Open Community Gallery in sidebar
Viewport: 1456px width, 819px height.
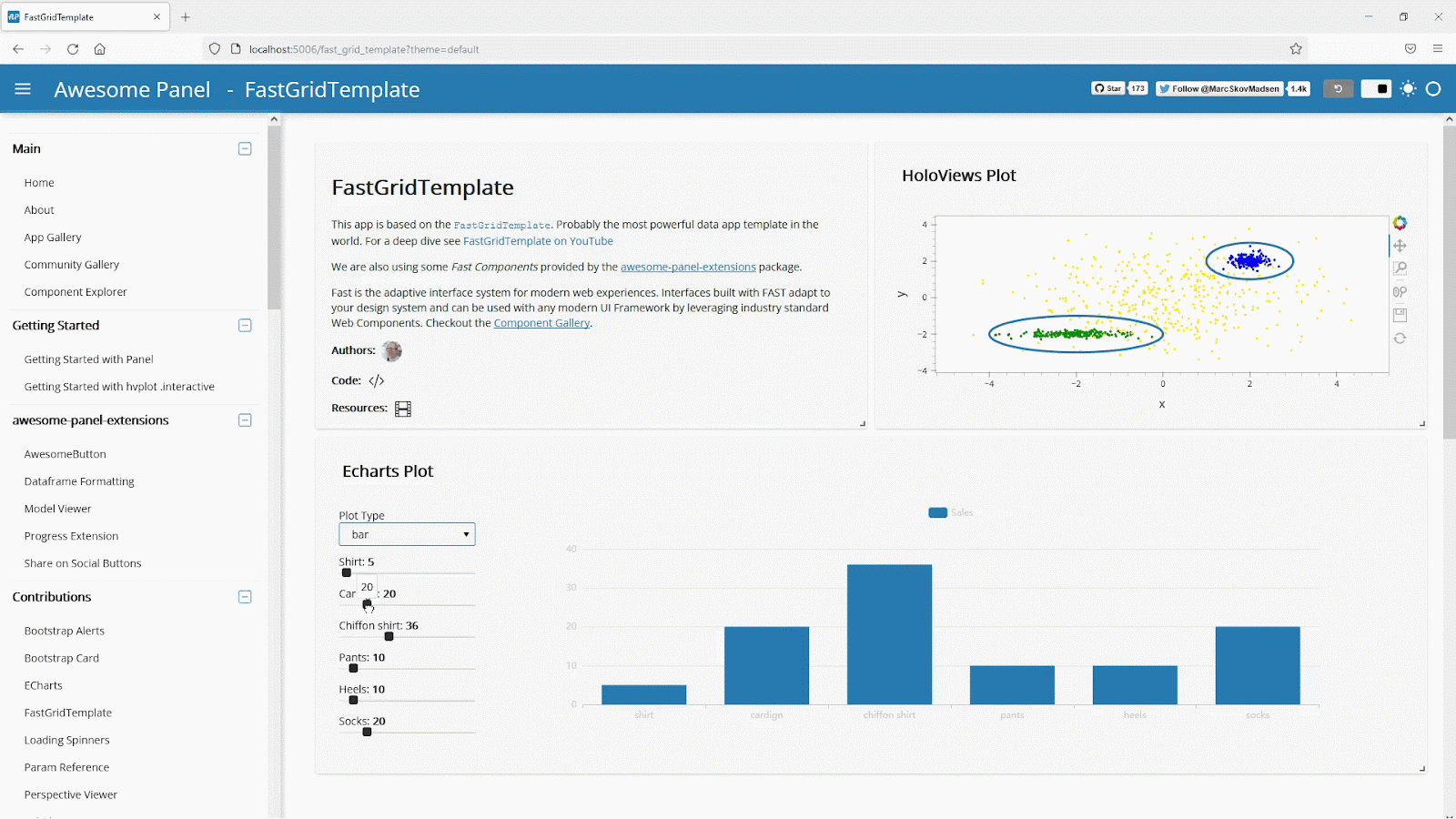click(x=72, y=265)
